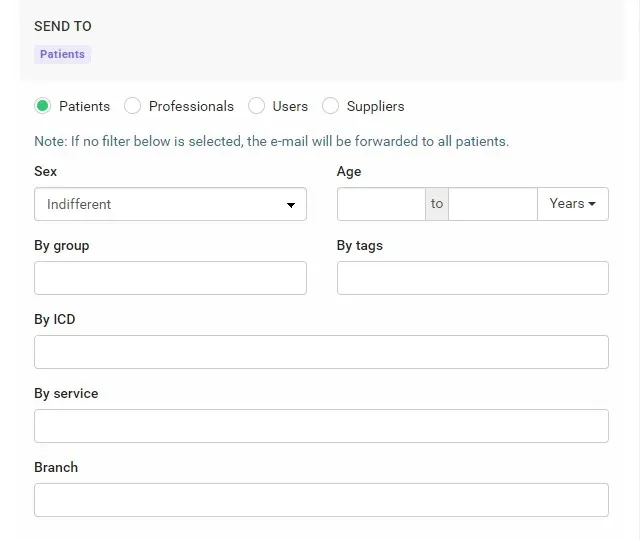Click the Patients tag under SEND TO
Screen dimensions: 640x540
pos(62,54)
